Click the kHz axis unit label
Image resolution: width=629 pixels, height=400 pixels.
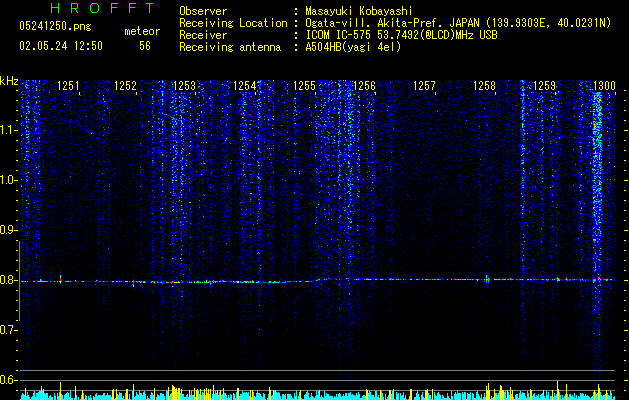tap(9, 81)
